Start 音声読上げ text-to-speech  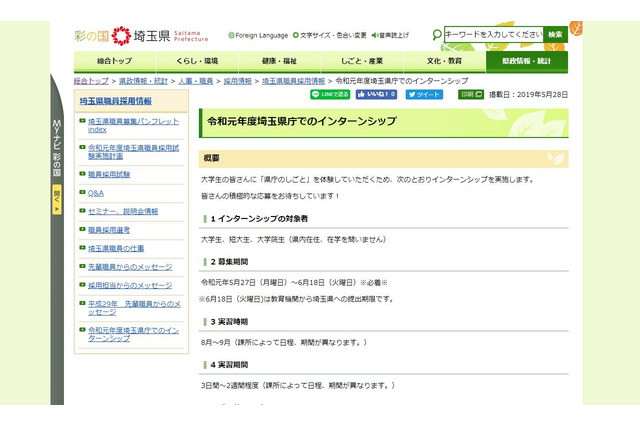[x=390, y=36]
